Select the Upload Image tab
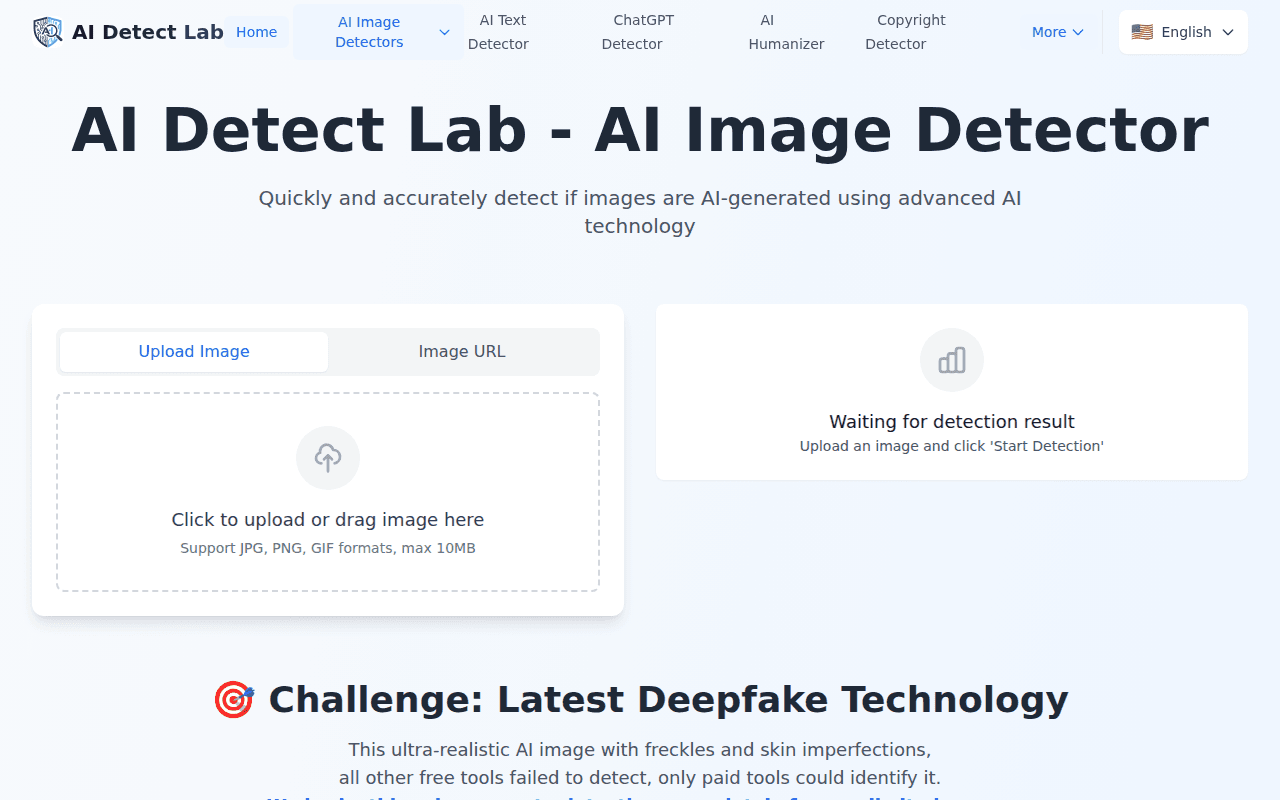This screenshot has height=800, width=1280. [x=194, y=352]
